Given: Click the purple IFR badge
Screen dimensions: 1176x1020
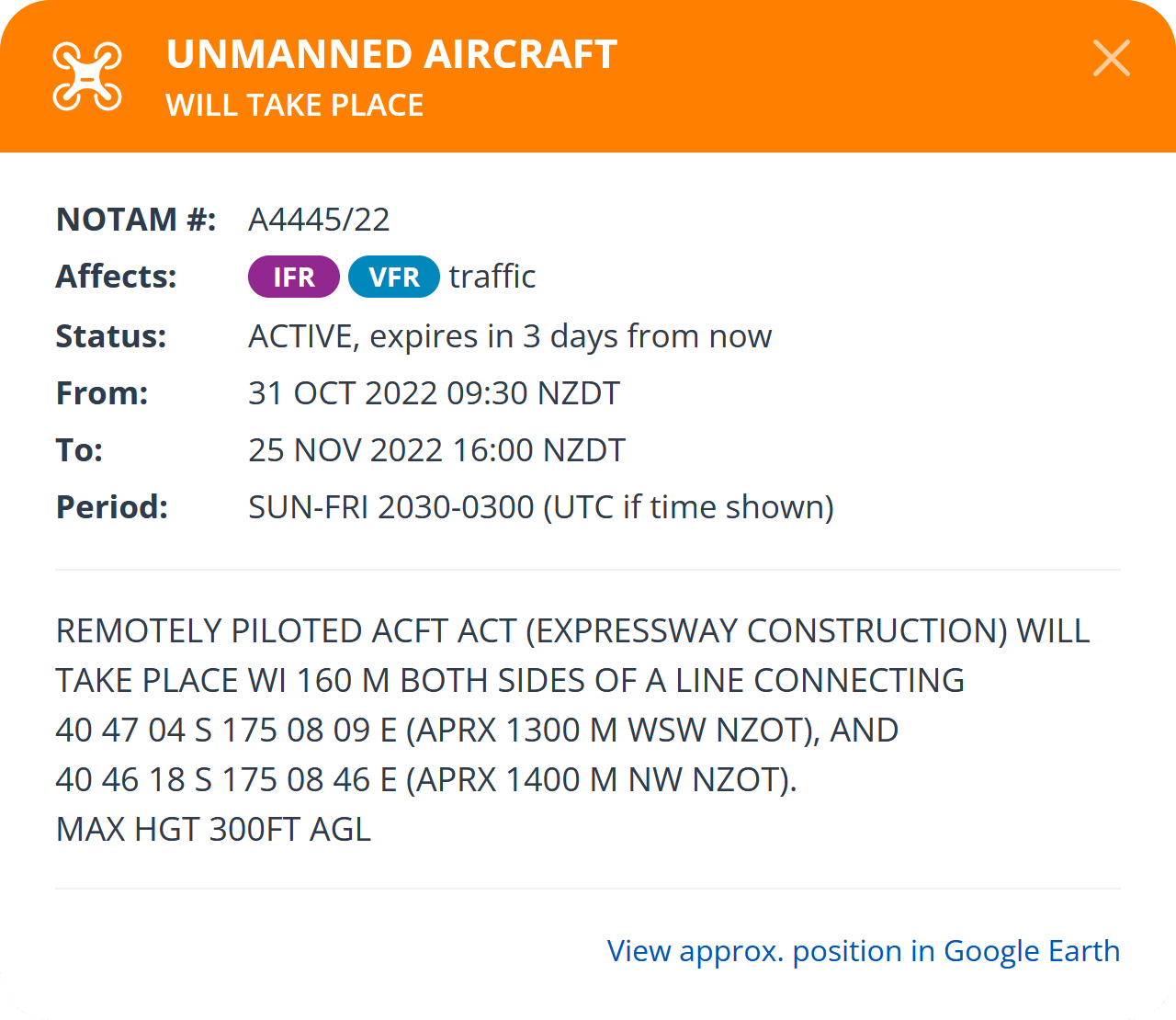Looking at the screenshot, I should (x=294, y=277).
